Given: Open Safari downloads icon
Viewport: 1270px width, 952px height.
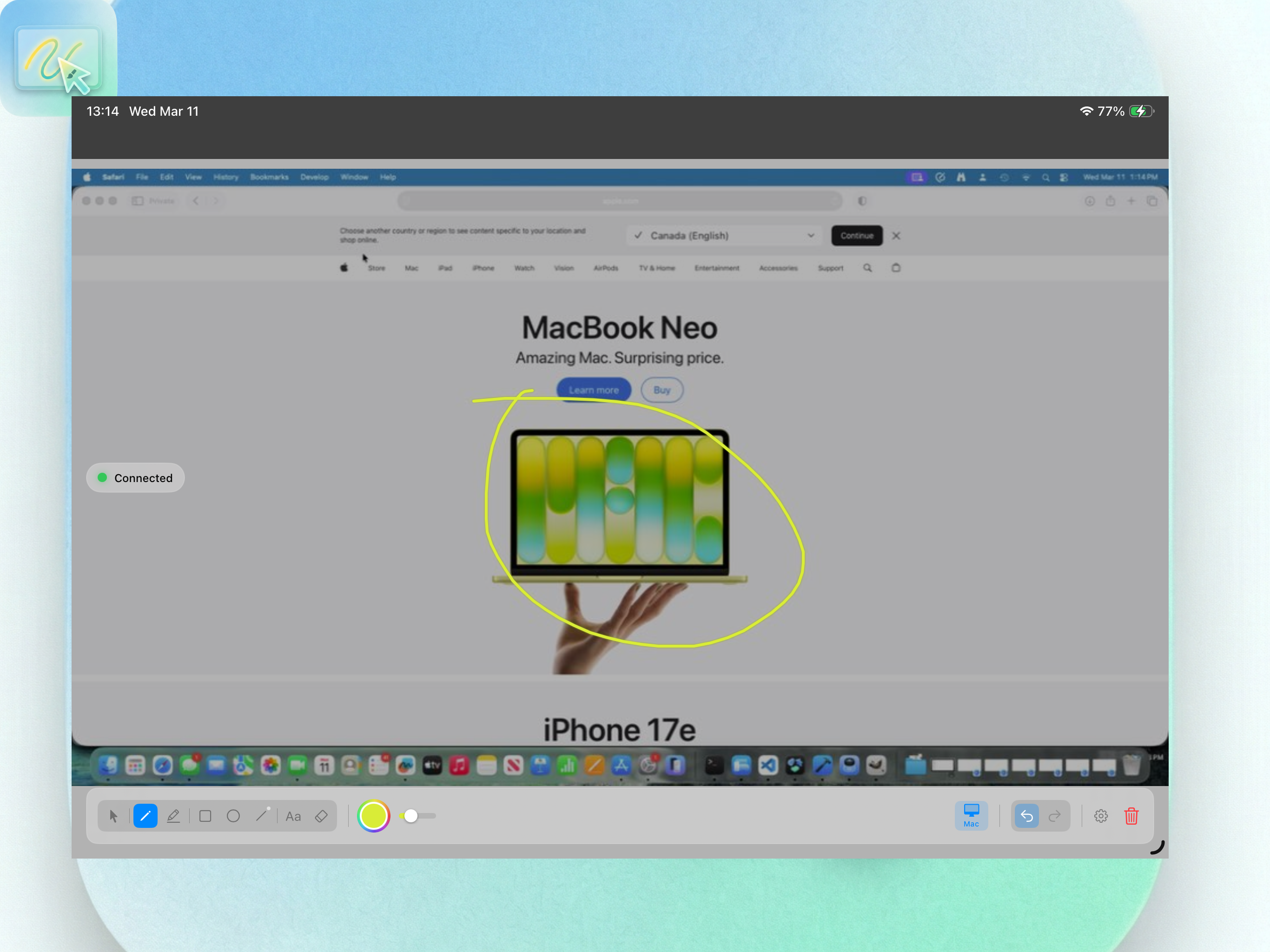Looking at the screenshot, I should [x=1090, y=201].
